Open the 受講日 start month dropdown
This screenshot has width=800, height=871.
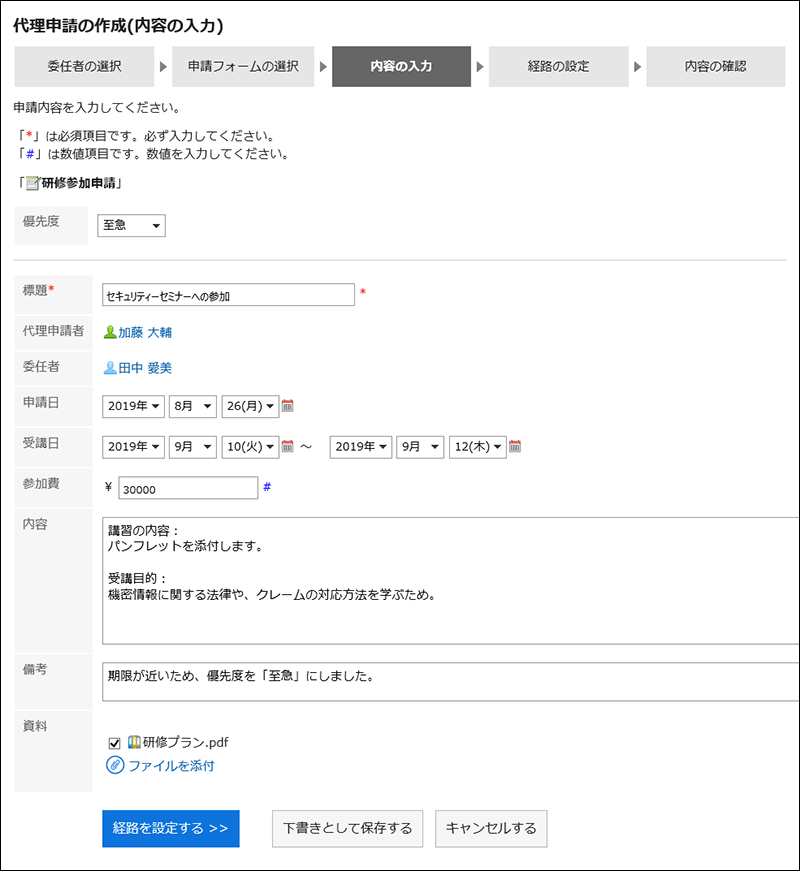(193, 447)
